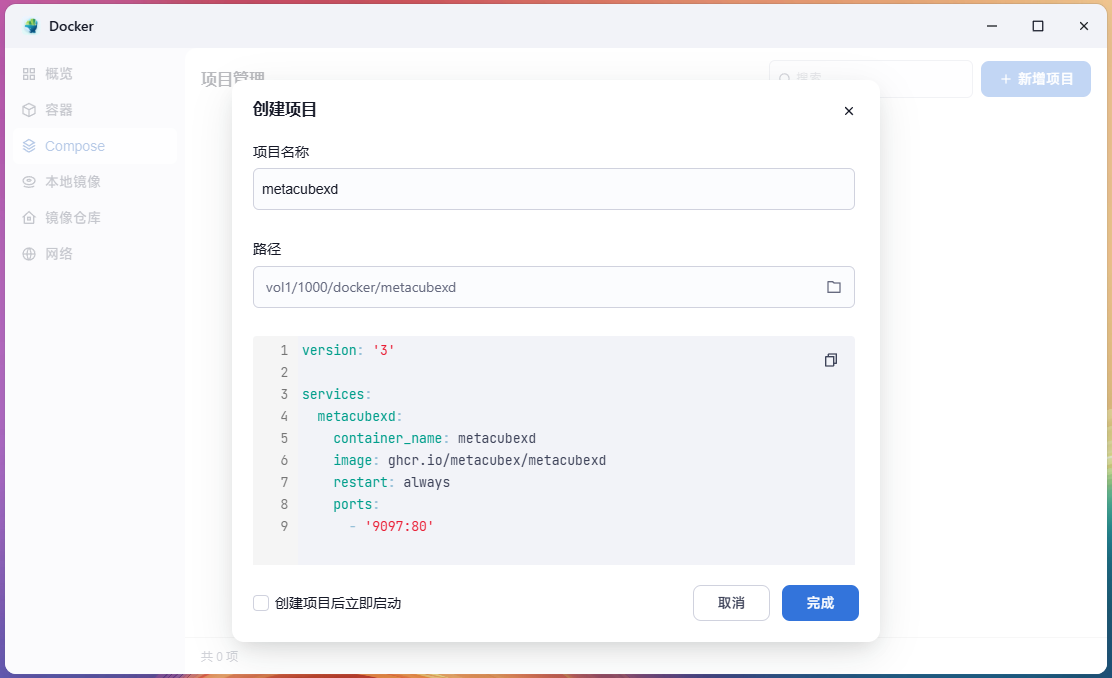Click the 容器 container cube icon
1112x678 pixels.
click(x=29, y=110)
